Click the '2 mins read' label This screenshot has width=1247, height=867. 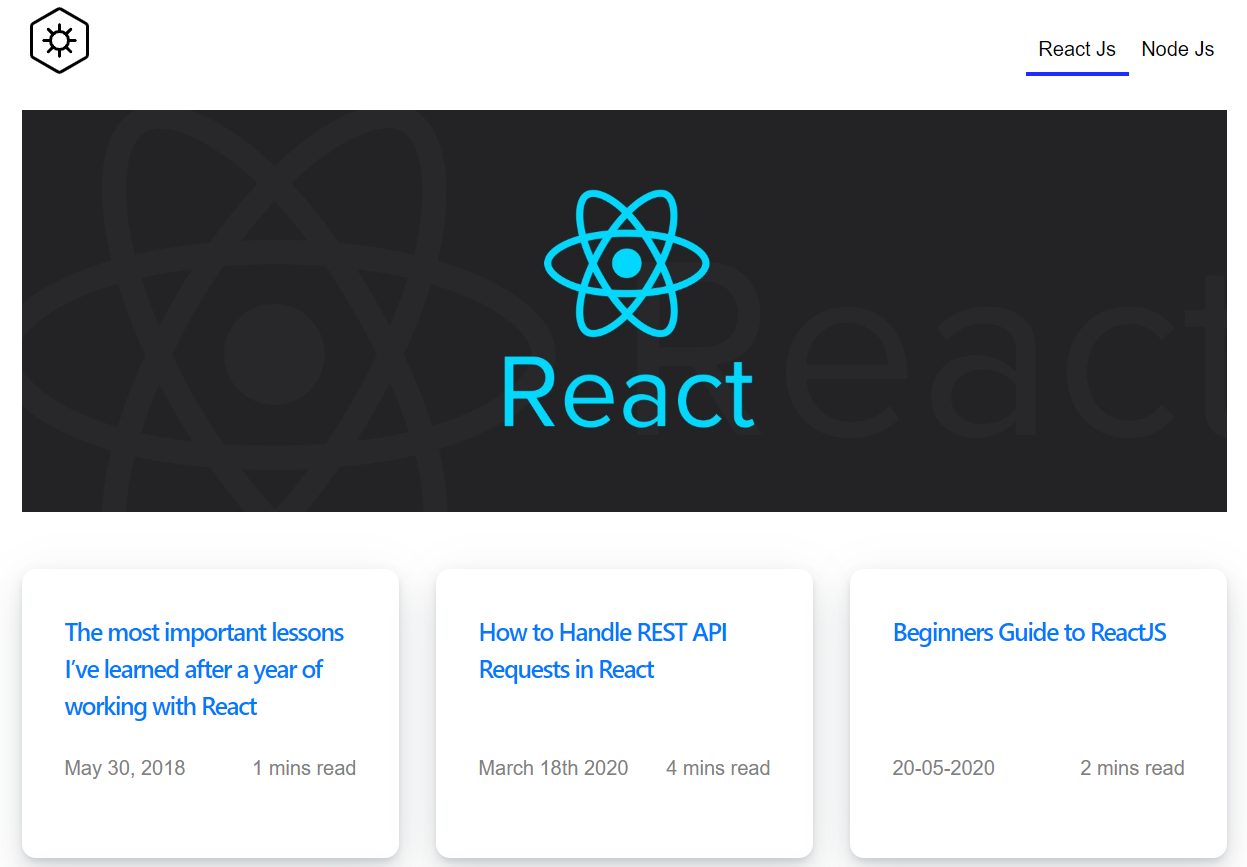pyautogui.click(x=1132, y=768)
